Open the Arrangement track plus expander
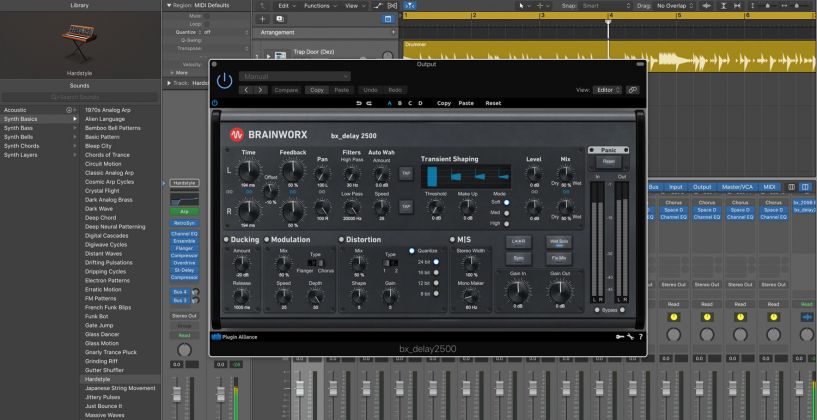 tap(393, 32)
